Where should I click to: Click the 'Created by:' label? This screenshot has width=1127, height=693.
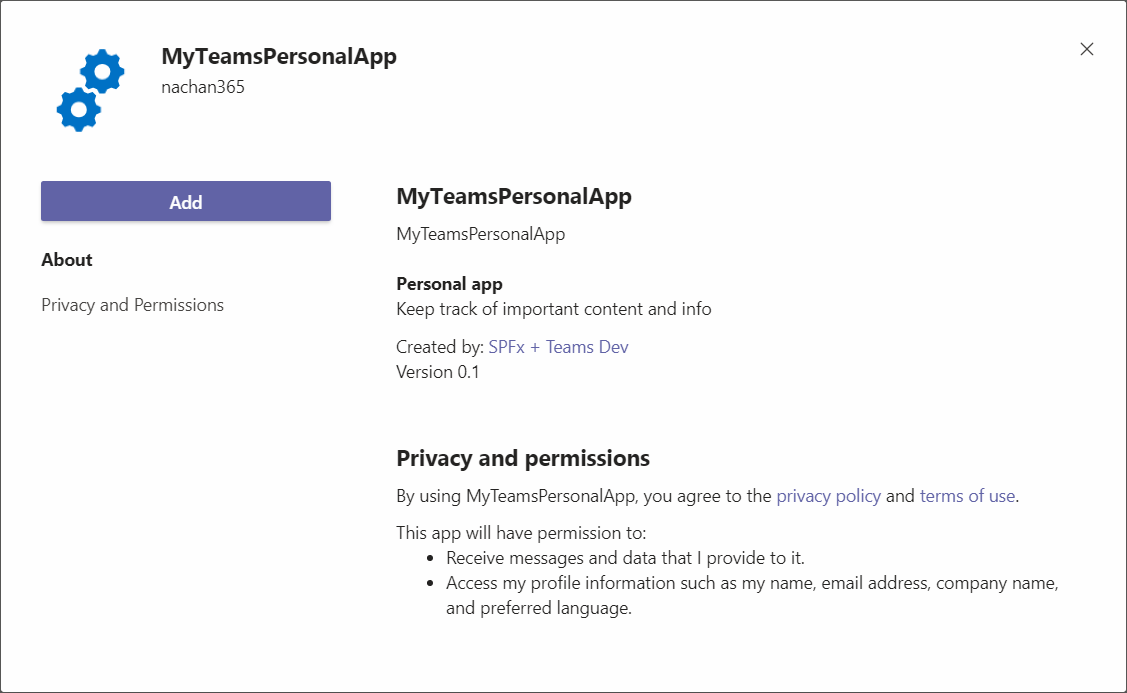(x=440, y=347)
